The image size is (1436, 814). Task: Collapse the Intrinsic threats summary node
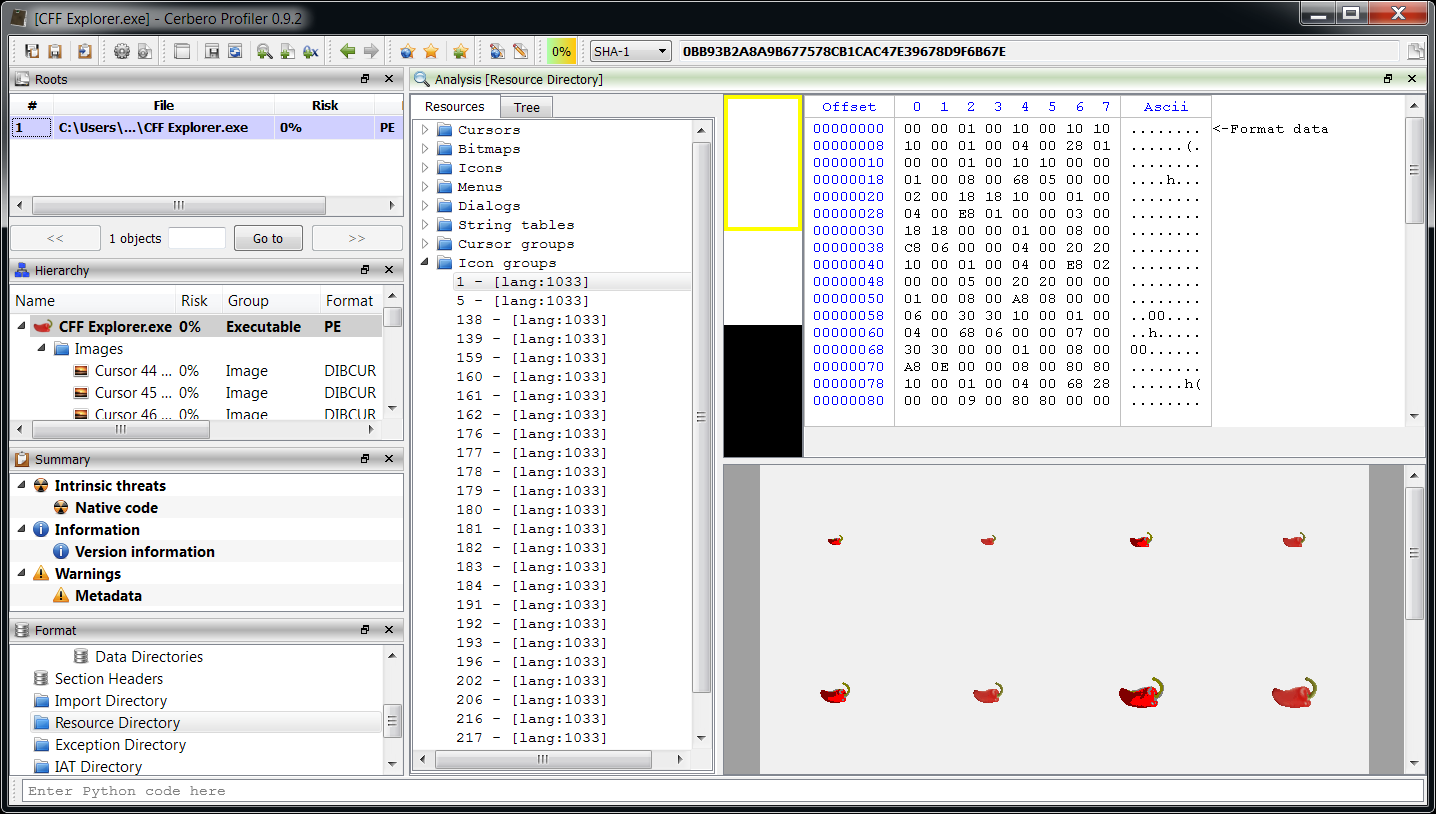[21, 486]
